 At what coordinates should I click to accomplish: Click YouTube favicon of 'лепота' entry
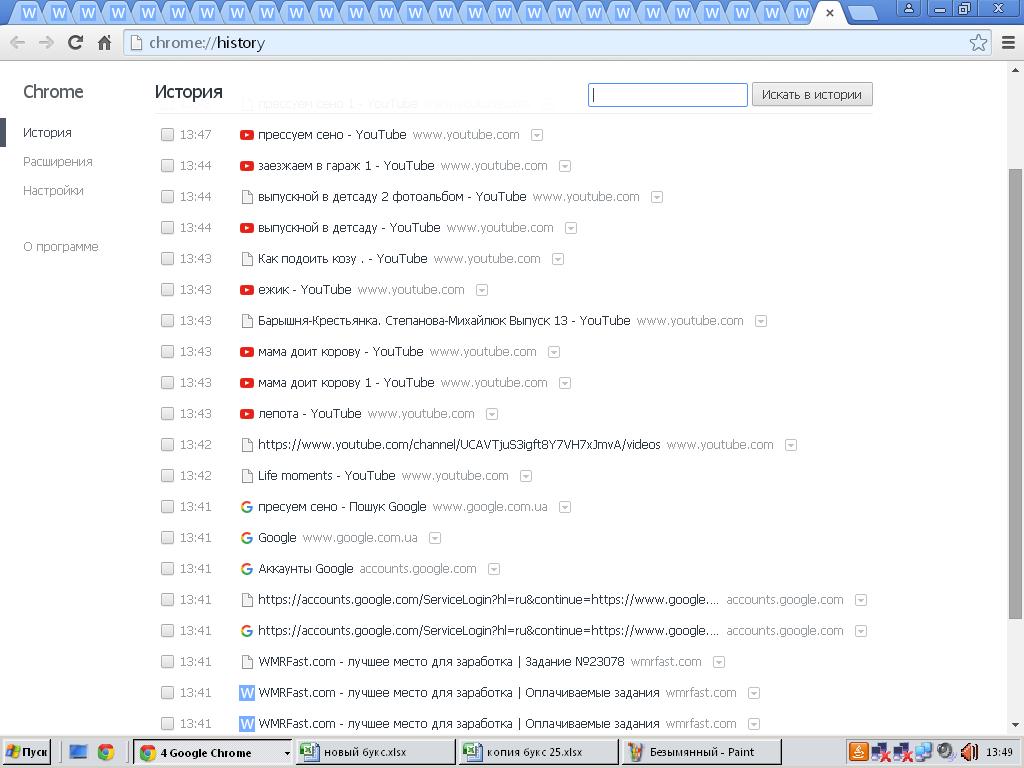coord(246,414)
